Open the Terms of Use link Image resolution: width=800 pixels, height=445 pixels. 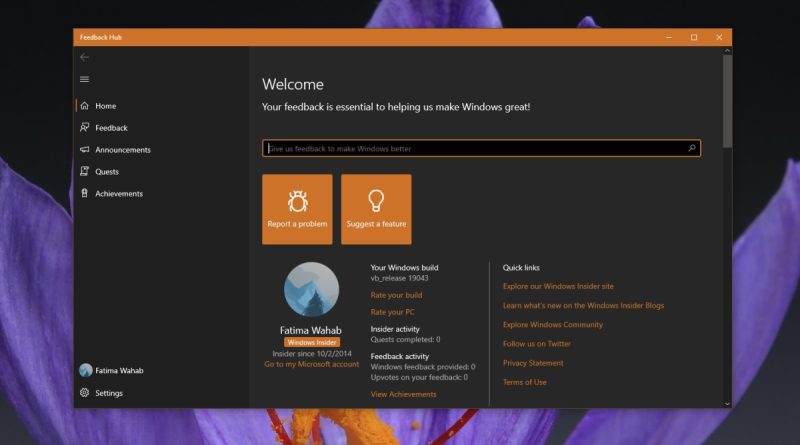524,382
